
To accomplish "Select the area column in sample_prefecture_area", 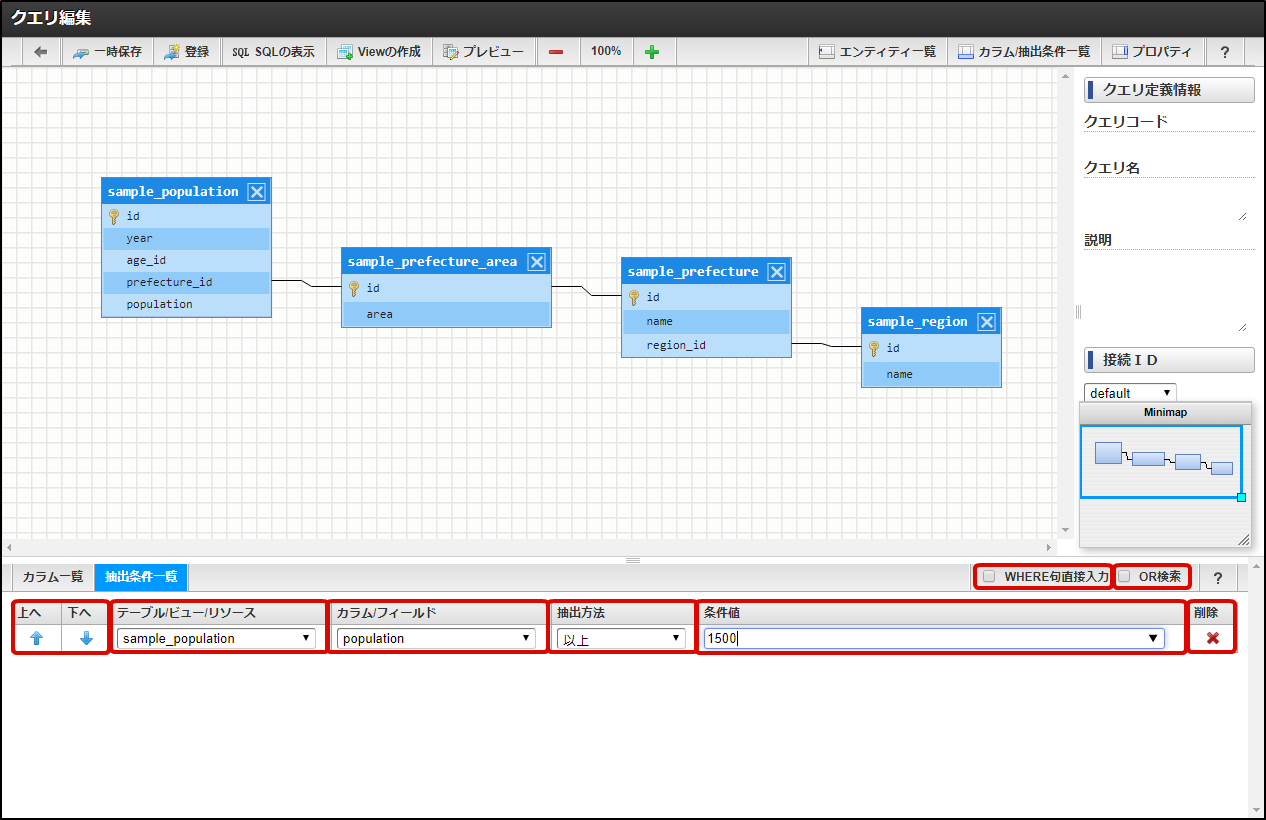I will (447, 314).
